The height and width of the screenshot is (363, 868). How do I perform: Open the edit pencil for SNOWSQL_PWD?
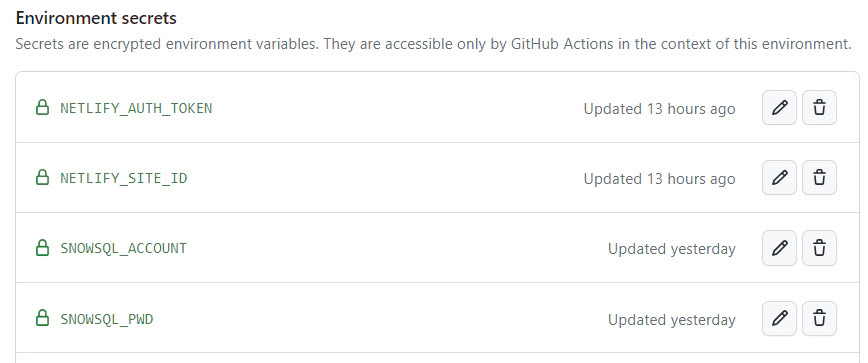779,318
